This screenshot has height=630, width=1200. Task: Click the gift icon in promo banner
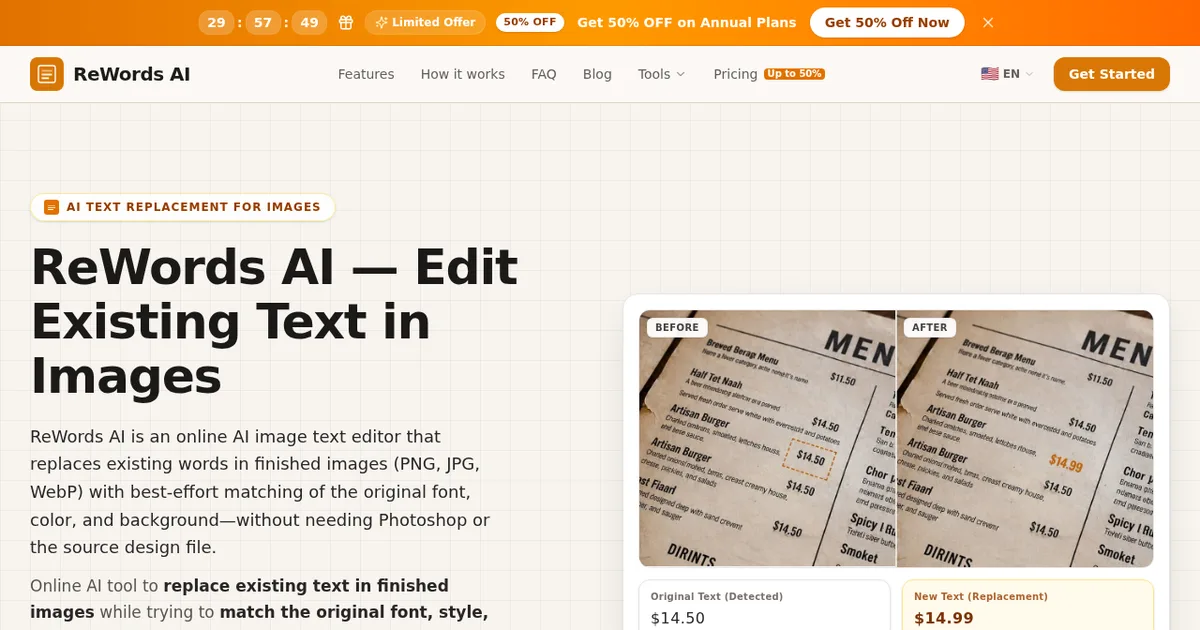click(346, 22)
